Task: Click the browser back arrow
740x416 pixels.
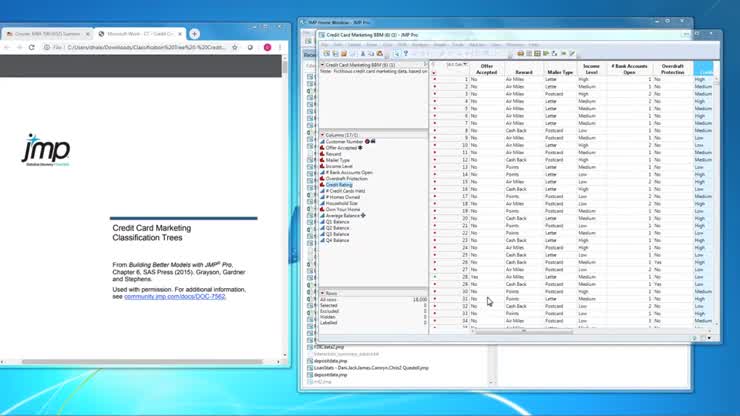Action: (8, 47)
